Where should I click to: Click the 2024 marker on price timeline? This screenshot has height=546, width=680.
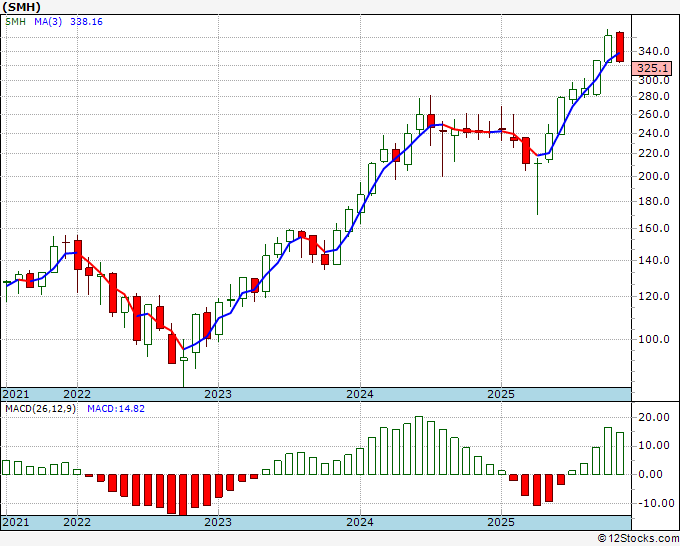359,394
